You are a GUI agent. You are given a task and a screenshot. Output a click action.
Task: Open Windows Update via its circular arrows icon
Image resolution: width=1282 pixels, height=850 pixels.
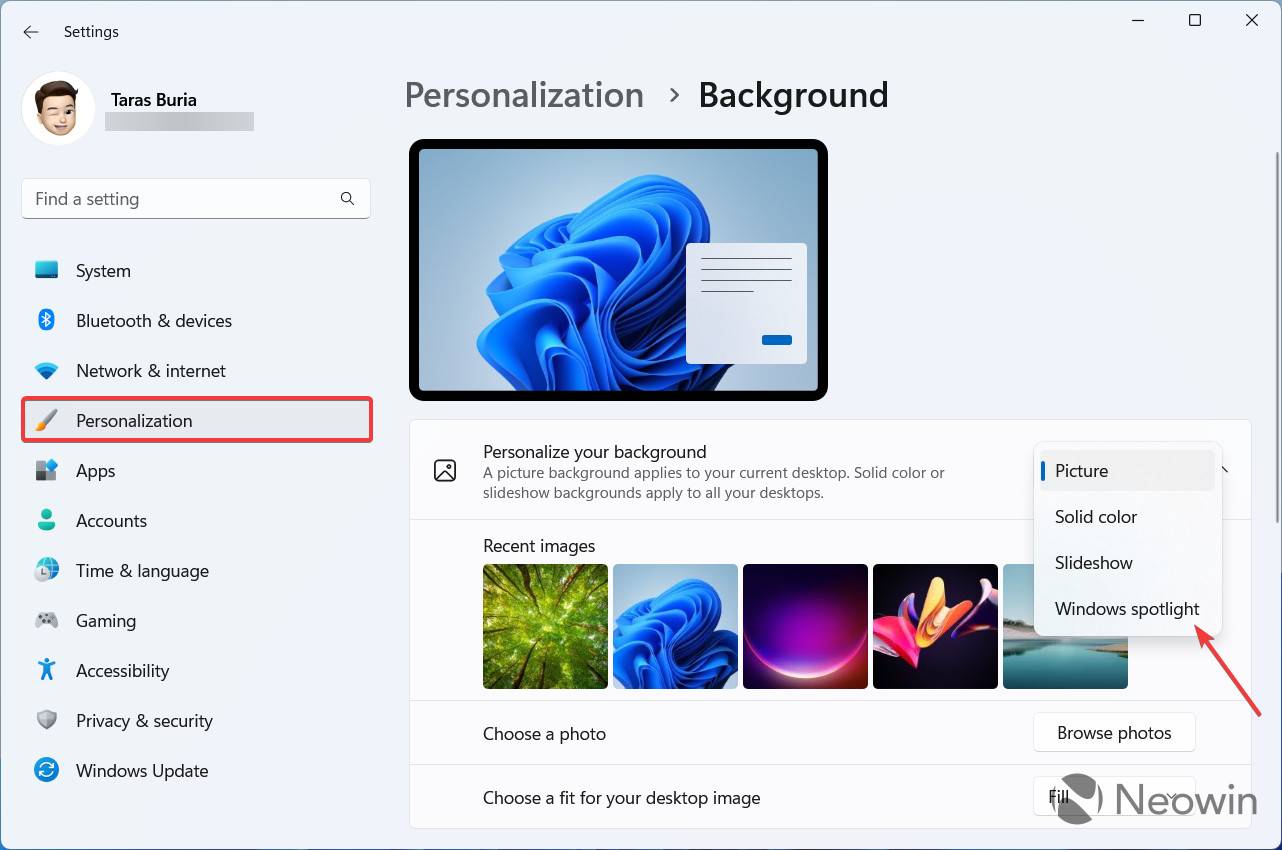46,770
